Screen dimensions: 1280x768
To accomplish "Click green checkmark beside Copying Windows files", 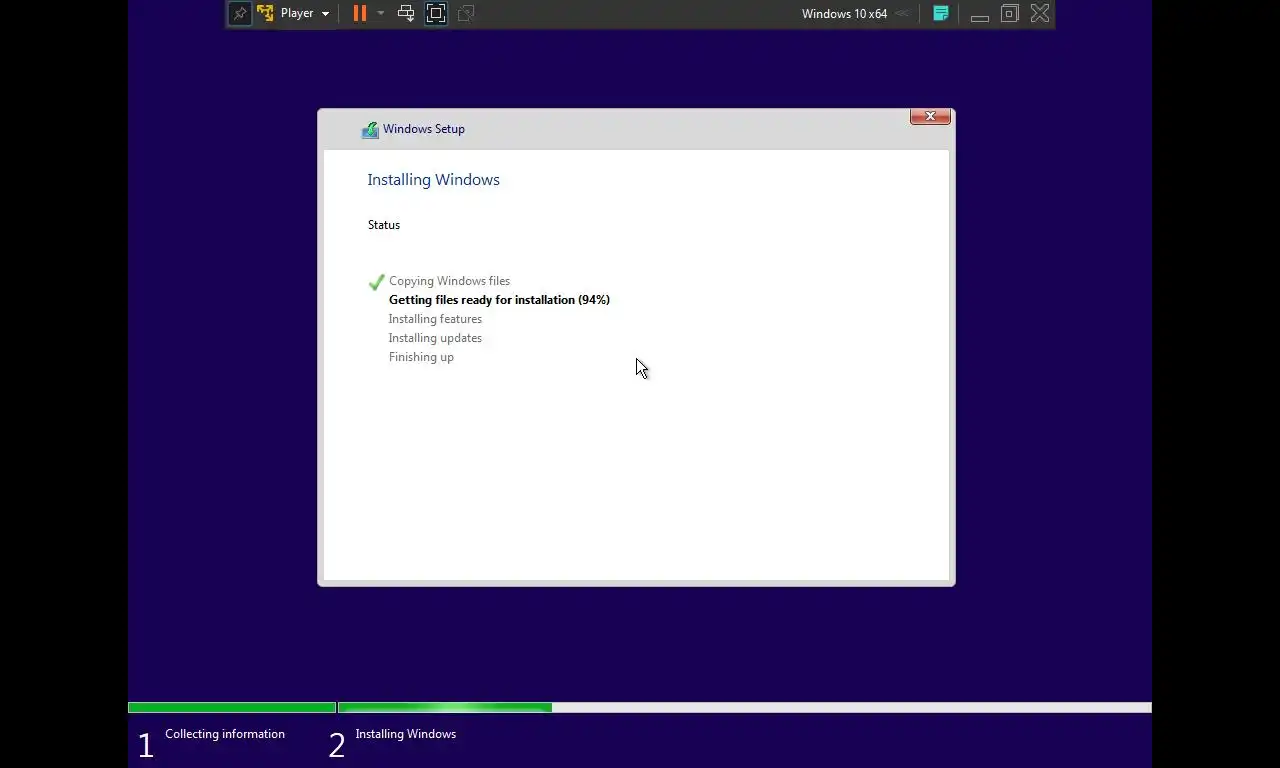I will (x=376, y=282).
